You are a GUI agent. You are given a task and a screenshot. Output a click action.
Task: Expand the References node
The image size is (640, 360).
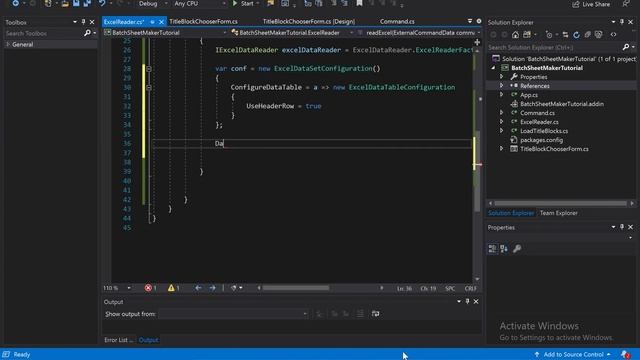502,86
